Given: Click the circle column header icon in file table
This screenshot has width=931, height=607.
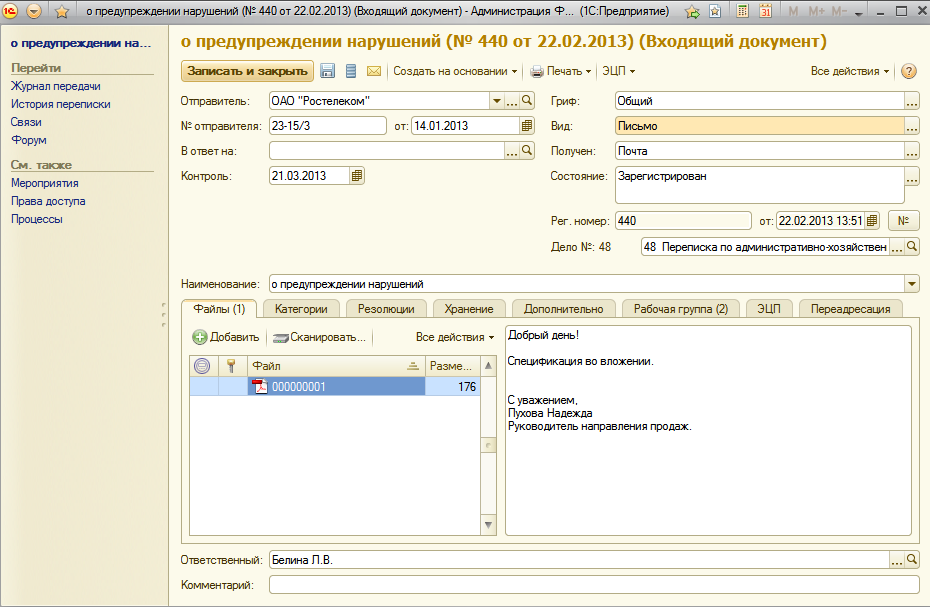Looking at the screenshot, I should coord(202,366).
